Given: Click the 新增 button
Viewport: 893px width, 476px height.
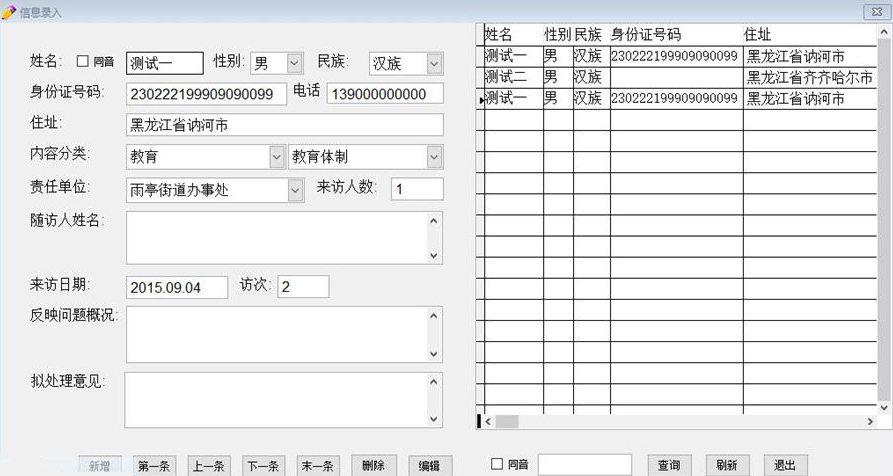Looking at the screenshot, I should (100, 466).
